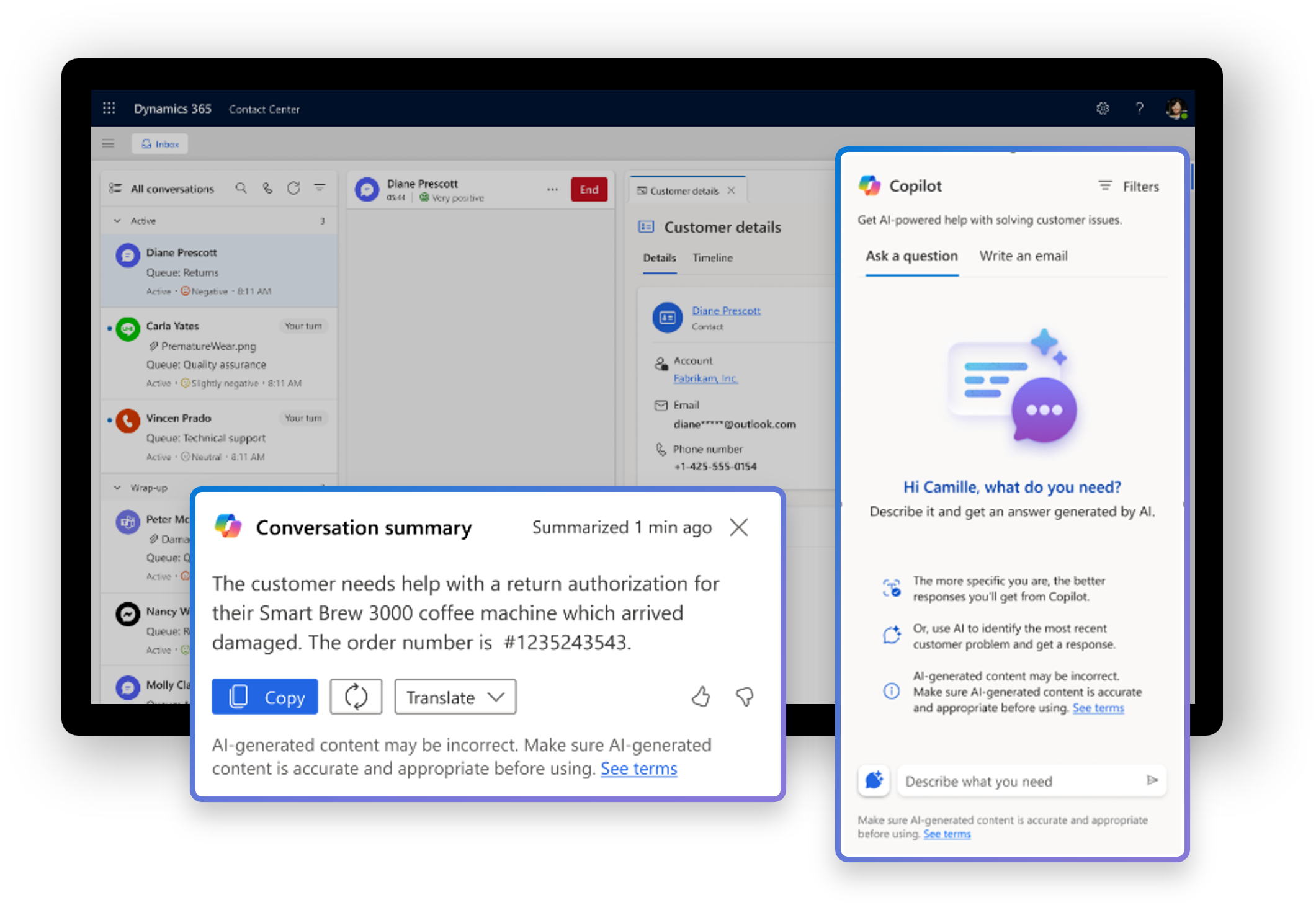Click the Copilot logo in Copilot pane
The width and height of the screenshot is (1316, 905).
tap(869, 185)
